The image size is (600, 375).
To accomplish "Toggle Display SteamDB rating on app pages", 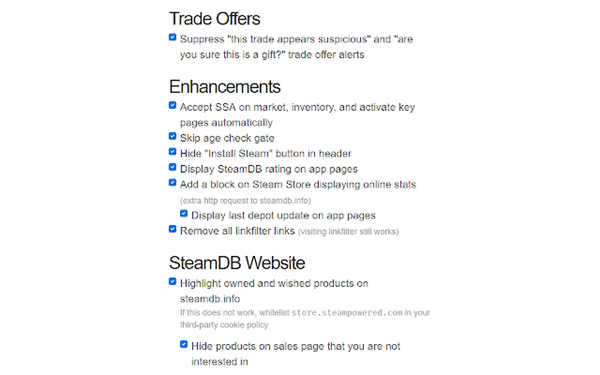I will (x=173, y=167).
